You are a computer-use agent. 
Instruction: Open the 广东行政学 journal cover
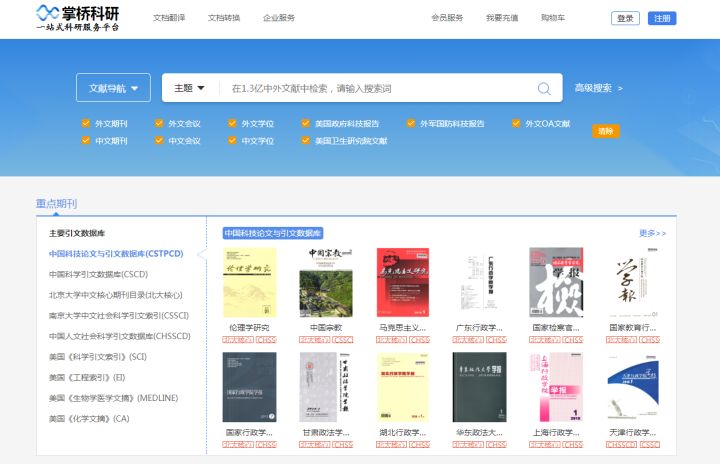tap(479, 283)
